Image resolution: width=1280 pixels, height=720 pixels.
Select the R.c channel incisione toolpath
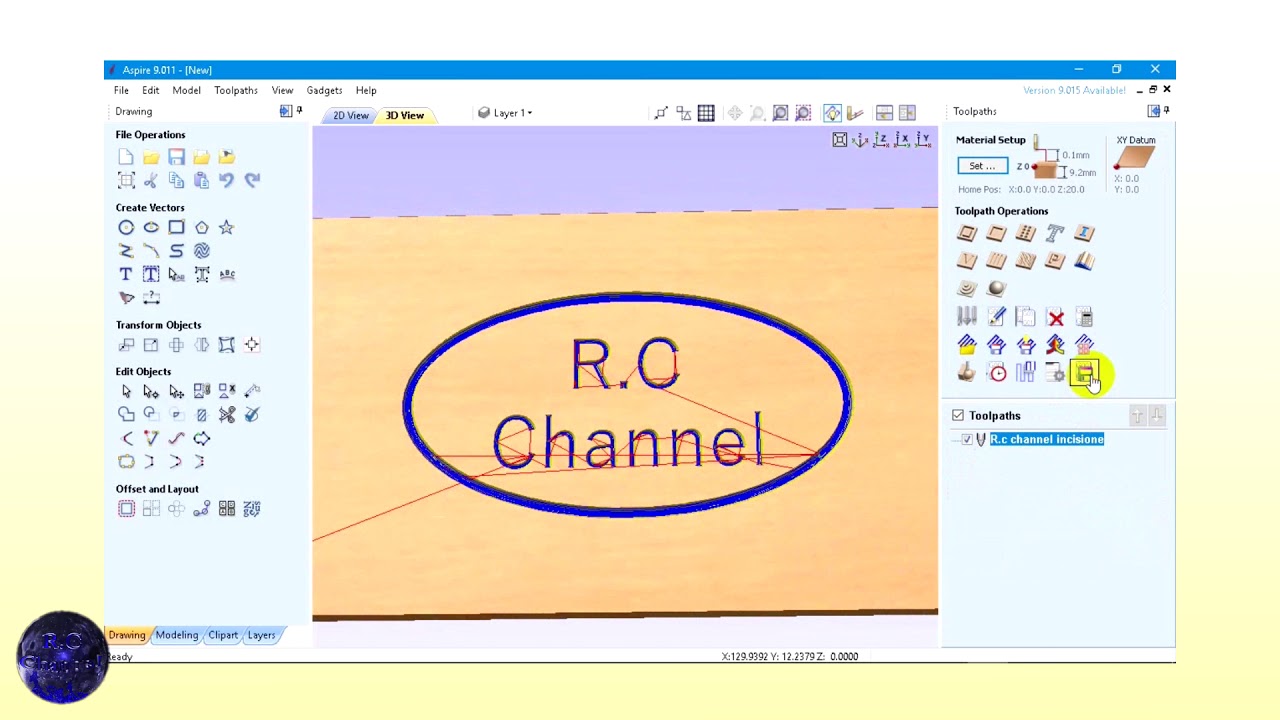(1047, 439)
